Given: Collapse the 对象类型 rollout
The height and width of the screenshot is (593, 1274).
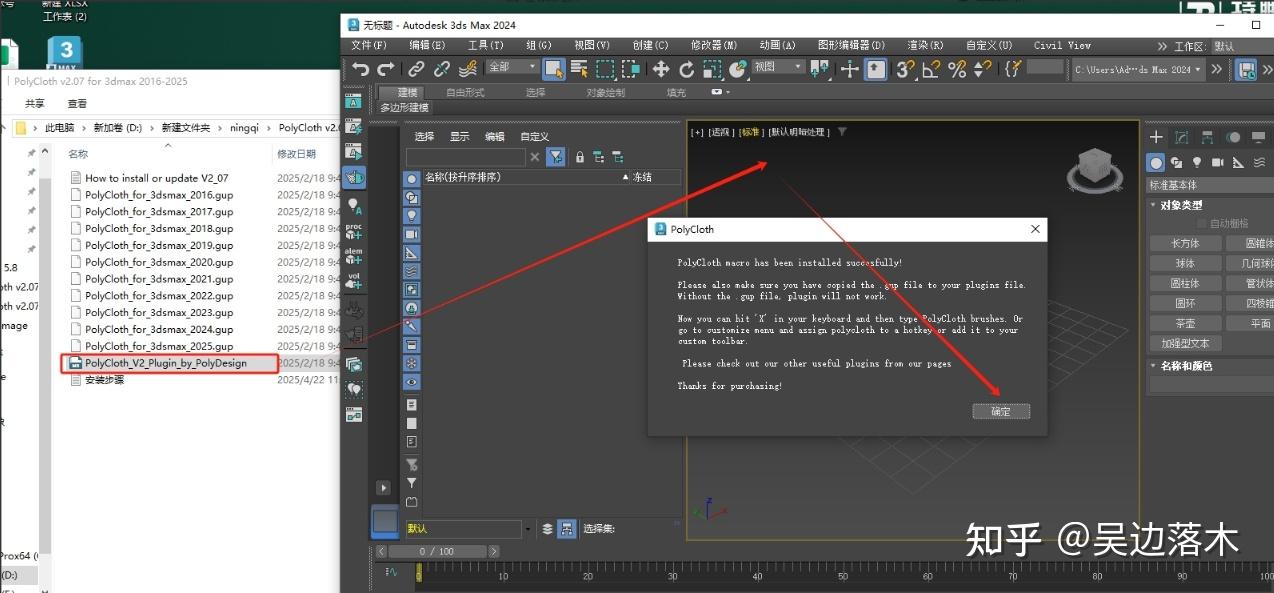Looking at the screenshot, I should (1152, 204).
